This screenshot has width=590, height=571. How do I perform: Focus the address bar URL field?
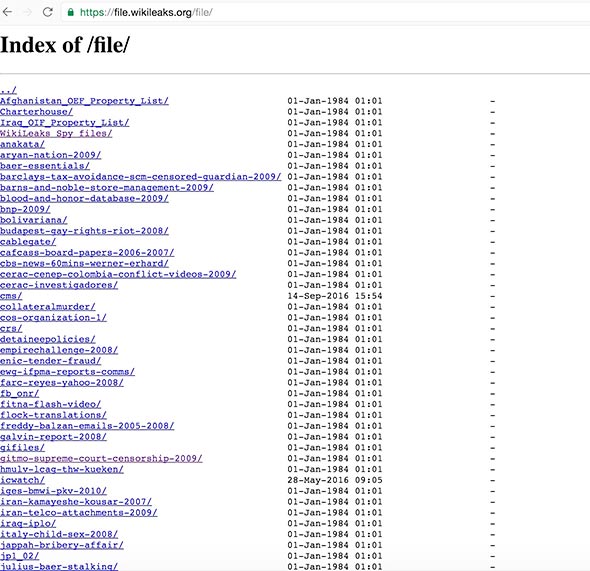[x=325, y=12]
